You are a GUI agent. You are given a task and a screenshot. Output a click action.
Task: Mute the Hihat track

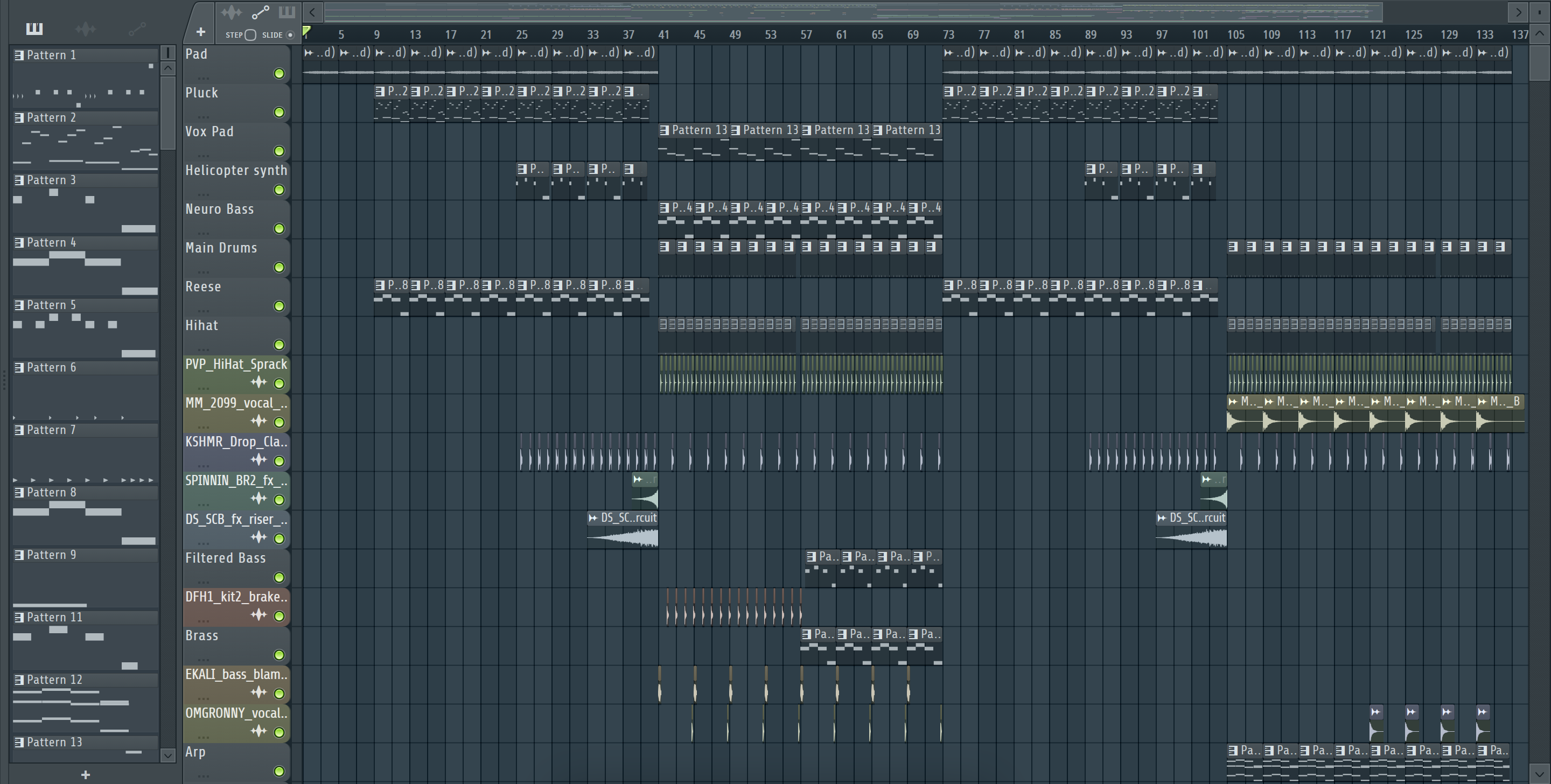pos(279,345)
